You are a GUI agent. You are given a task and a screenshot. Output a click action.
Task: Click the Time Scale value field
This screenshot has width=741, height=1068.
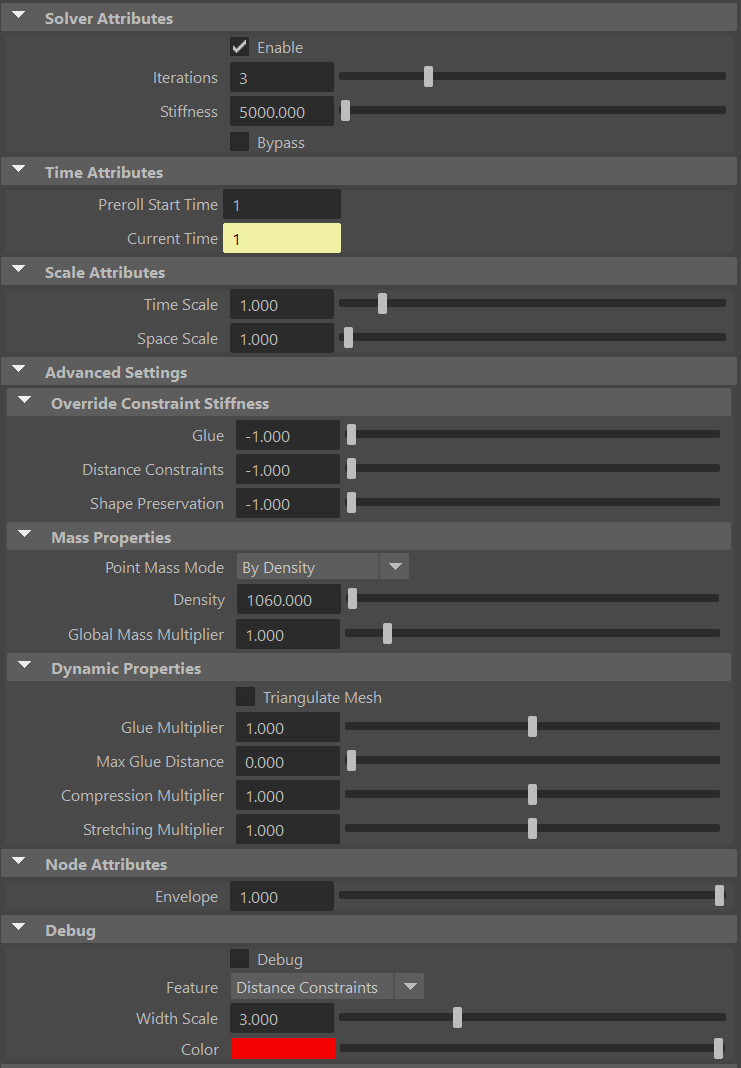point(282,304)
